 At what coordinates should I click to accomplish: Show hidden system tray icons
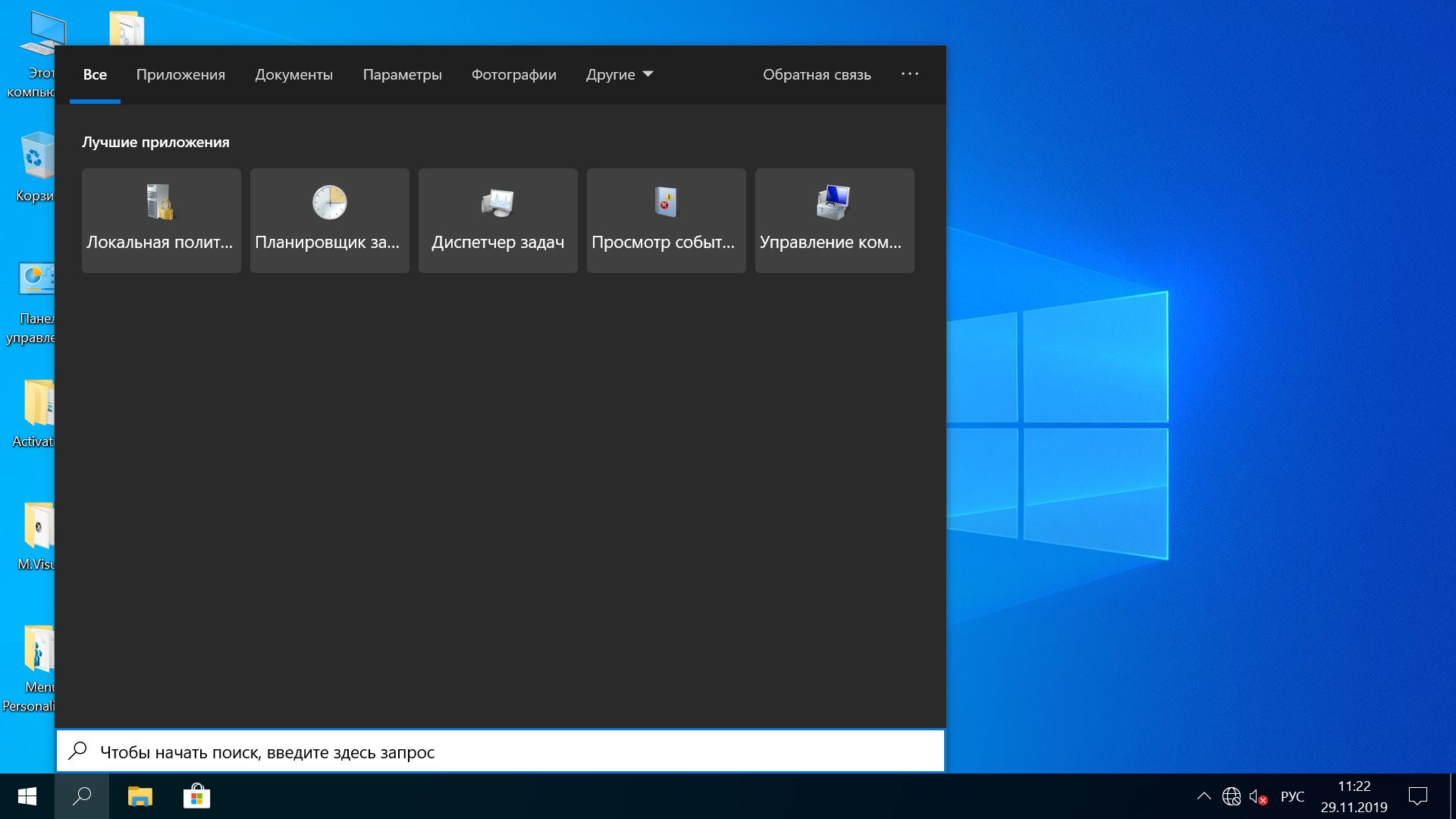pyautogui.click(x=1203, y=796)
